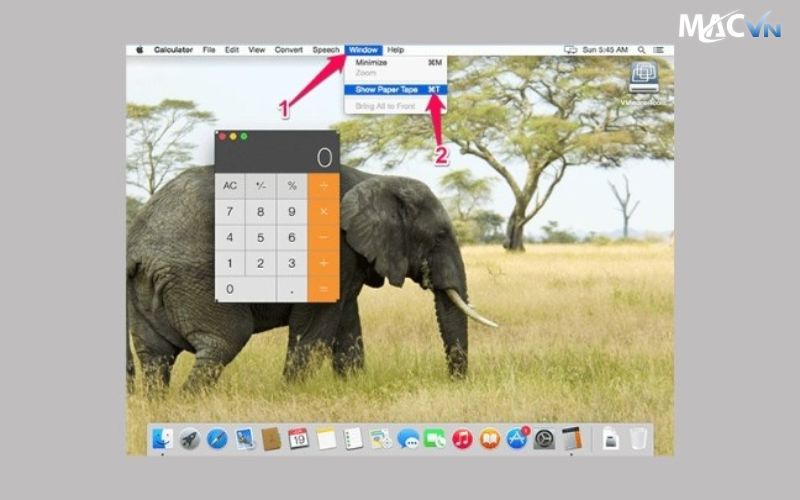
Task: Tap the 8 key on calculator
Action: click(261, 211)
